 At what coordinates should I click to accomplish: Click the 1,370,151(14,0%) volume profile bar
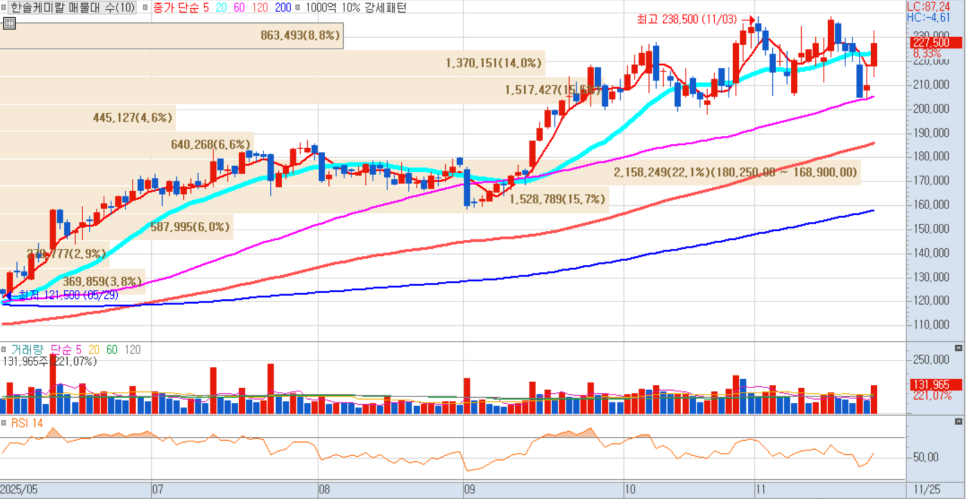pos(272,62)
